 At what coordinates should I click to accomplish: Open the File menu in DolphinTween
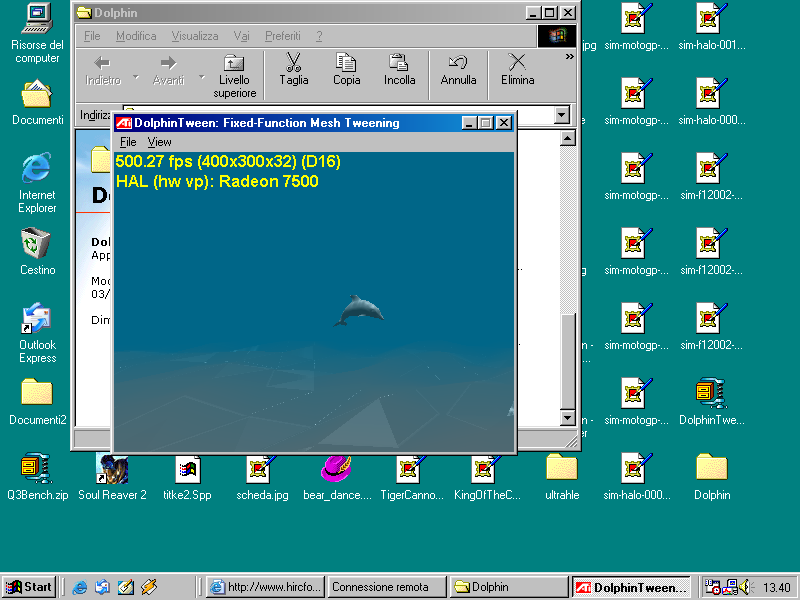coord(128,142)
